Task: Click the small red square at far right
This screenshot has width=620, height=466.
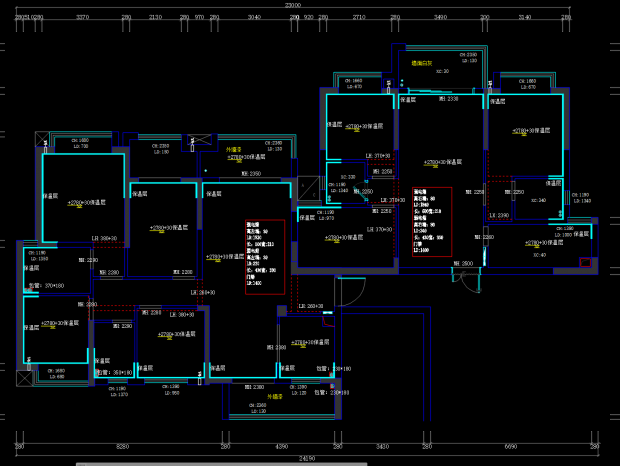Action: tap(586, 262)
